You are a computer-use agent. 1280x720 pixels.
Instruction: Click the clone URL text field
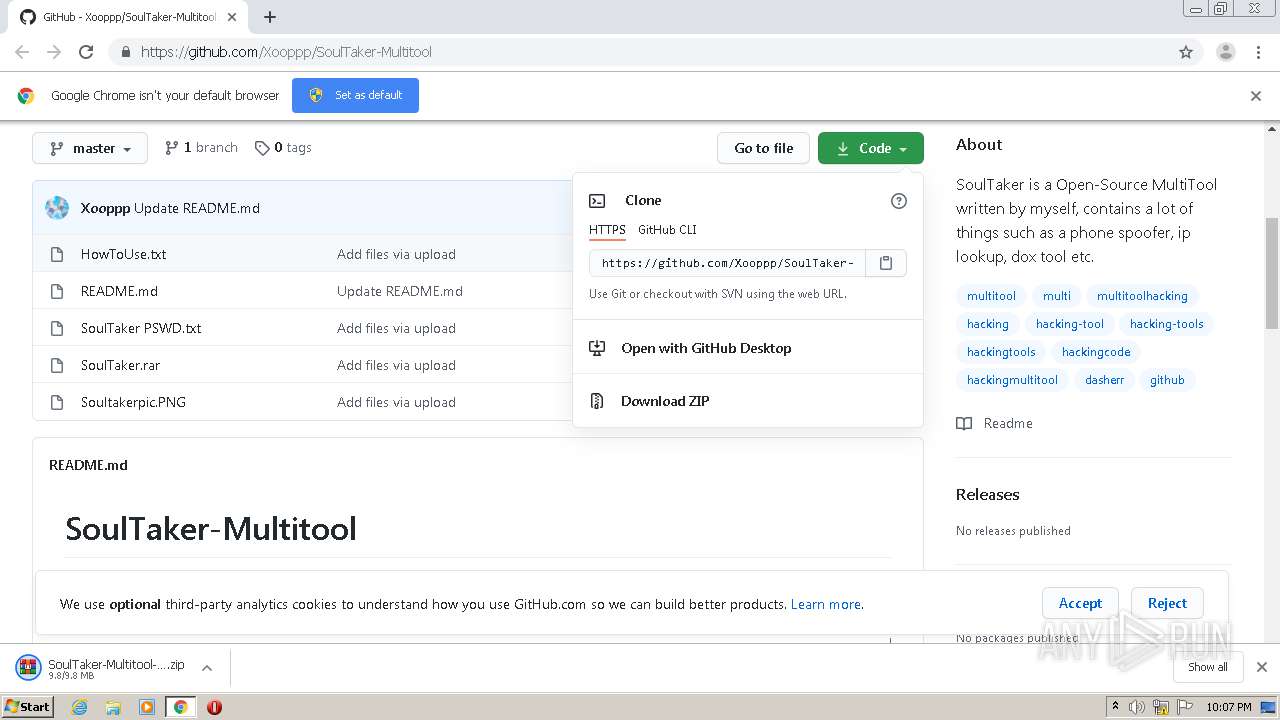click(727, 263)
